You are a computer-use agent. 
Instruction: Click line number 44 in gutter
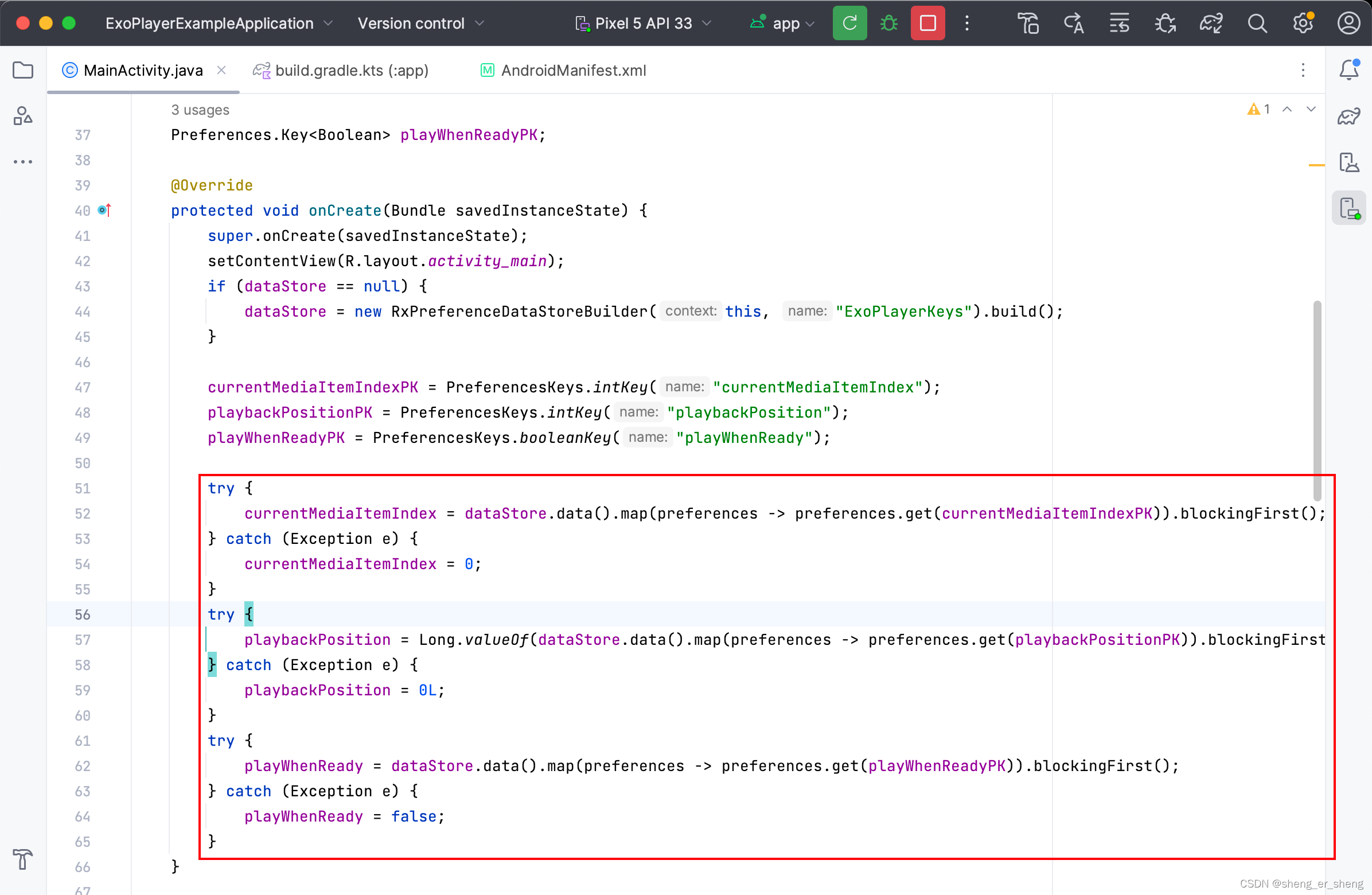pyautogui.click(x=83, y=312)
